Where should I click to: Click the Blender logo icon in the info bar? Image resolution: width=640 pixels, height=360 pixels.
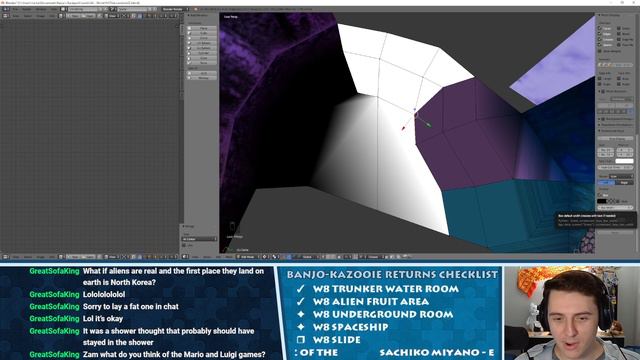click(195, 9)
